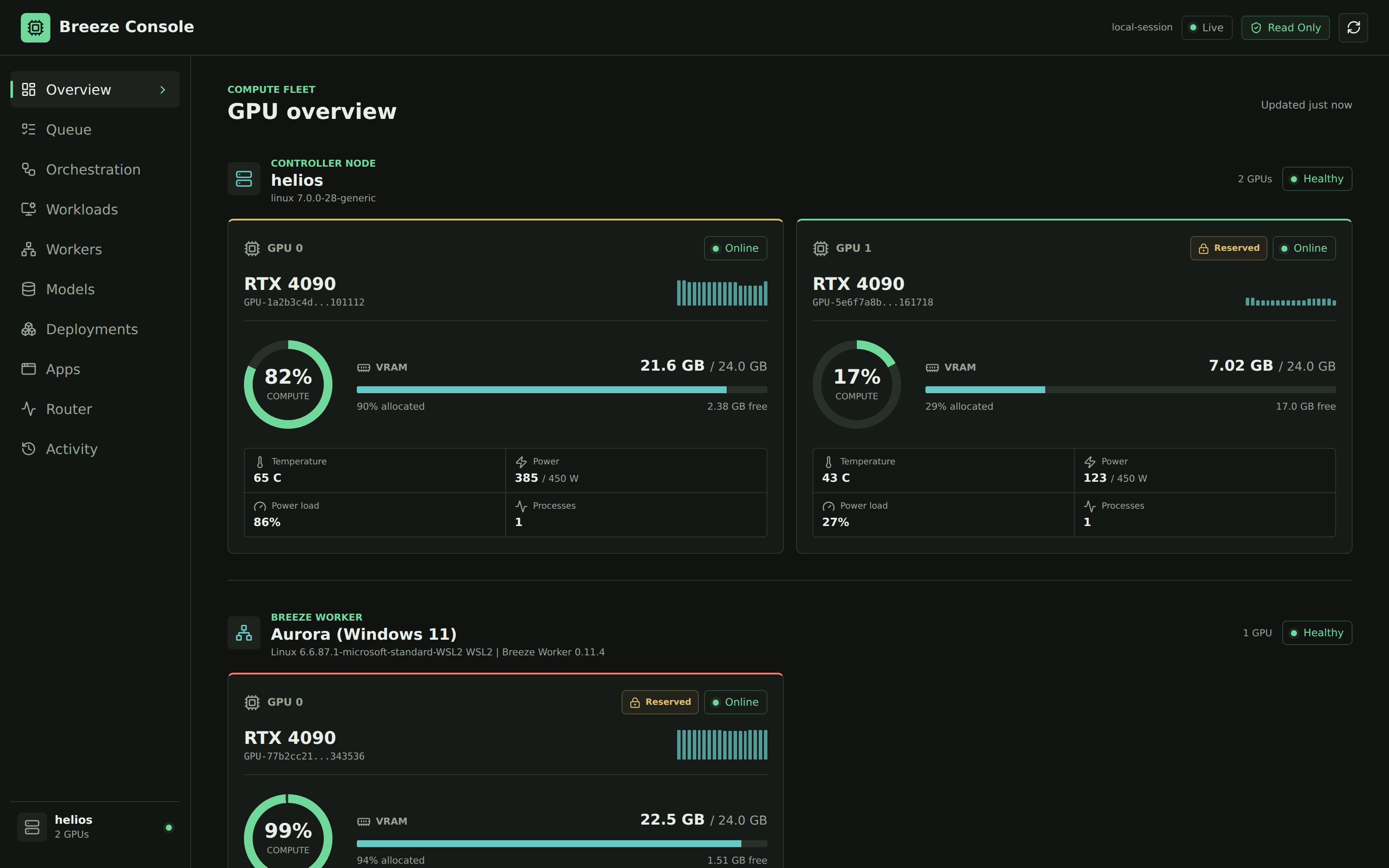
Task: Click the helios GPU 1 utilization sparkline
Action: [1290, 301]
